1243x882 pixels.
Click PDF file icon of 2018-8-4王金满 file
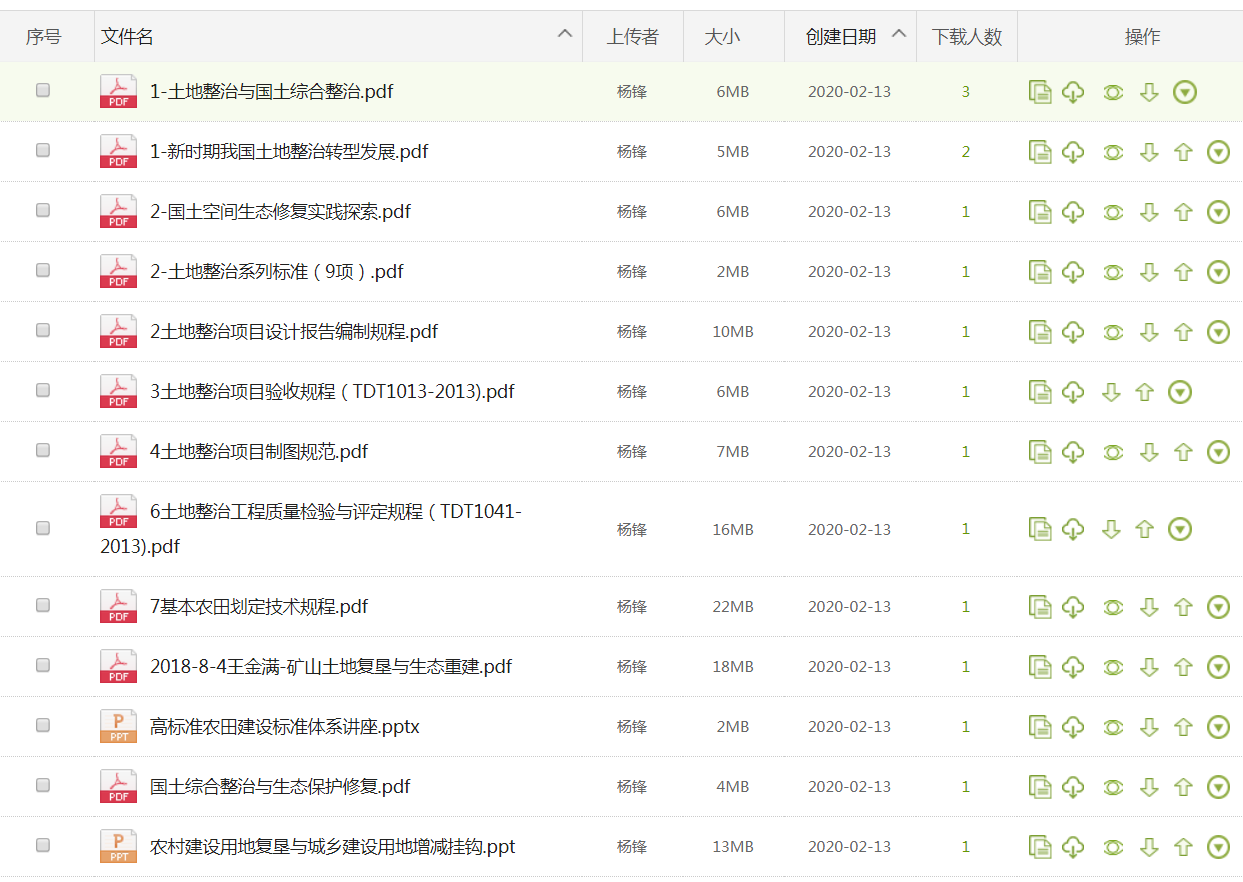119,667
